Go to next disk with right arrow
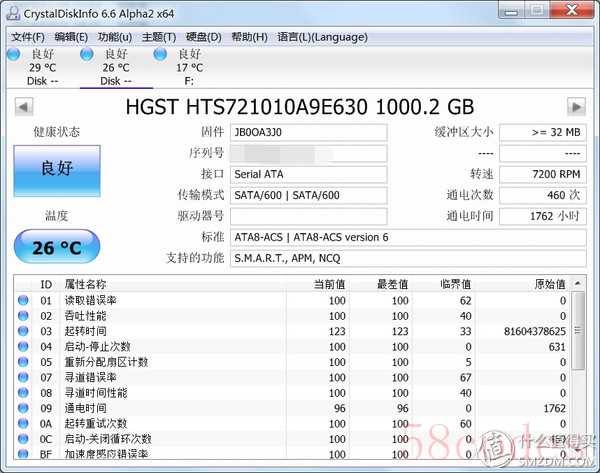Image resolution: width=600 pixels, height=473 pixels. coord(575,106)
